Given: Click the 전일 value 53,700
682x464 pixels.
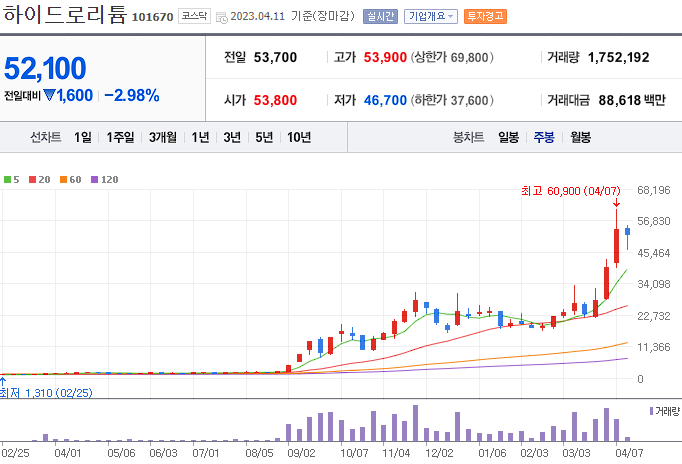Looking at the screenshot, I should [x=275, y=57].
